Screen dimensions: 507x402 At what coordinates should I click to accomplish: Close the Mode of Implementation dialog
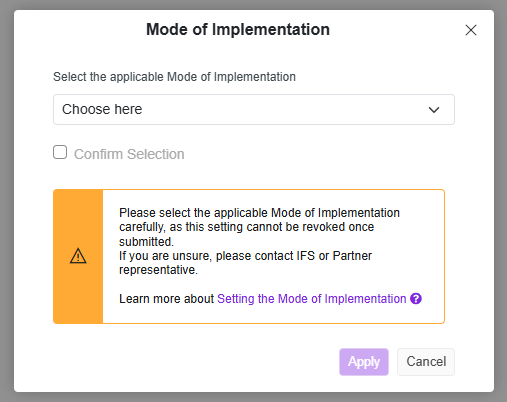click(x=471, y=30)
